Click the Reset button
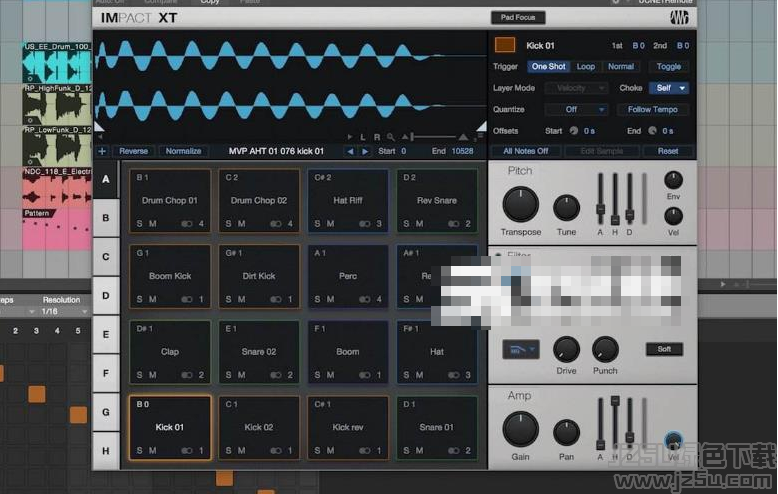Image resolution: width=778 pixels, height=494 pixels. pos(668,151)
